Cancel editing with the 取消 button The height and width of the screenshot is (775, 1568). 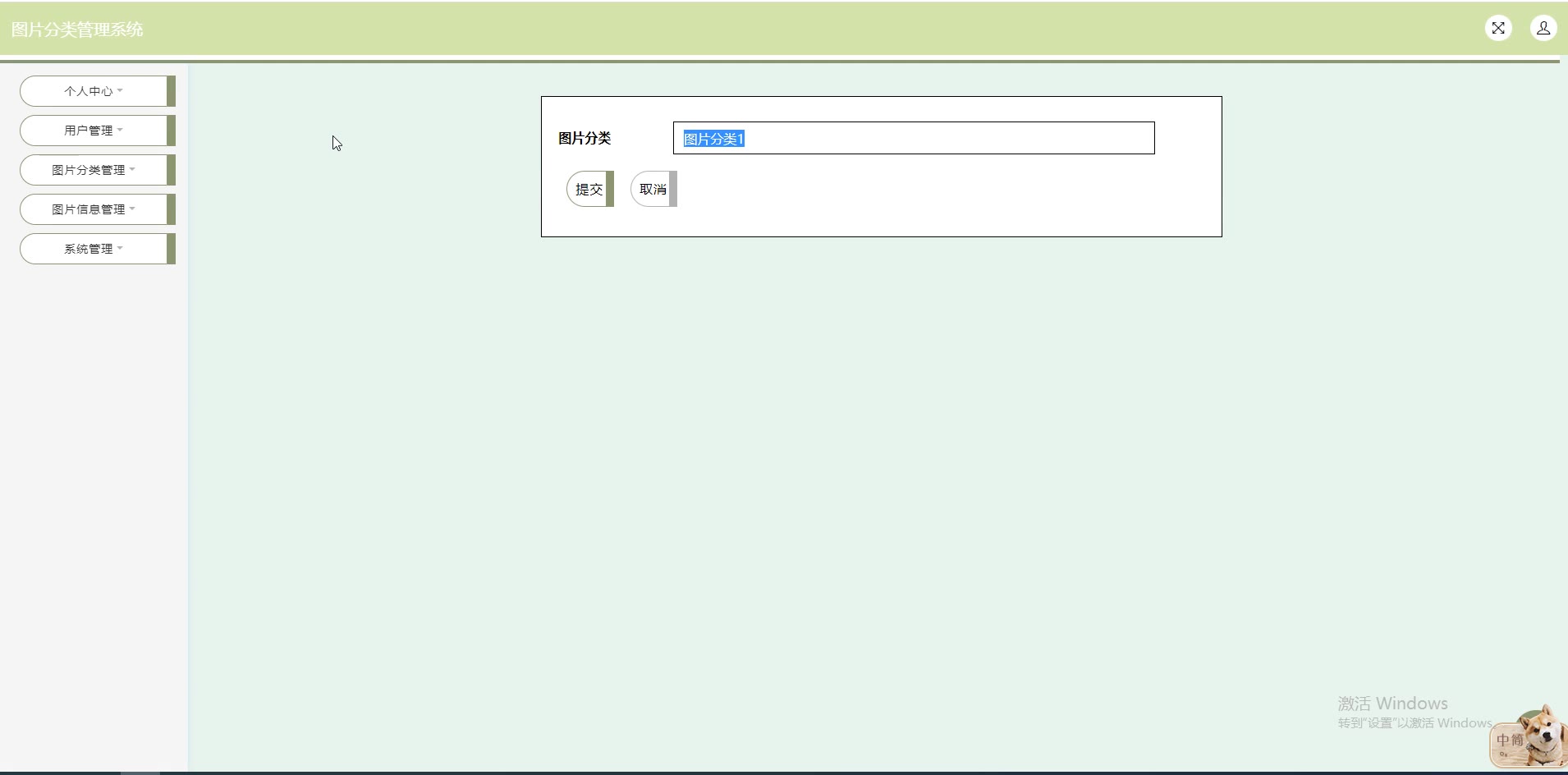coord(654,189)
